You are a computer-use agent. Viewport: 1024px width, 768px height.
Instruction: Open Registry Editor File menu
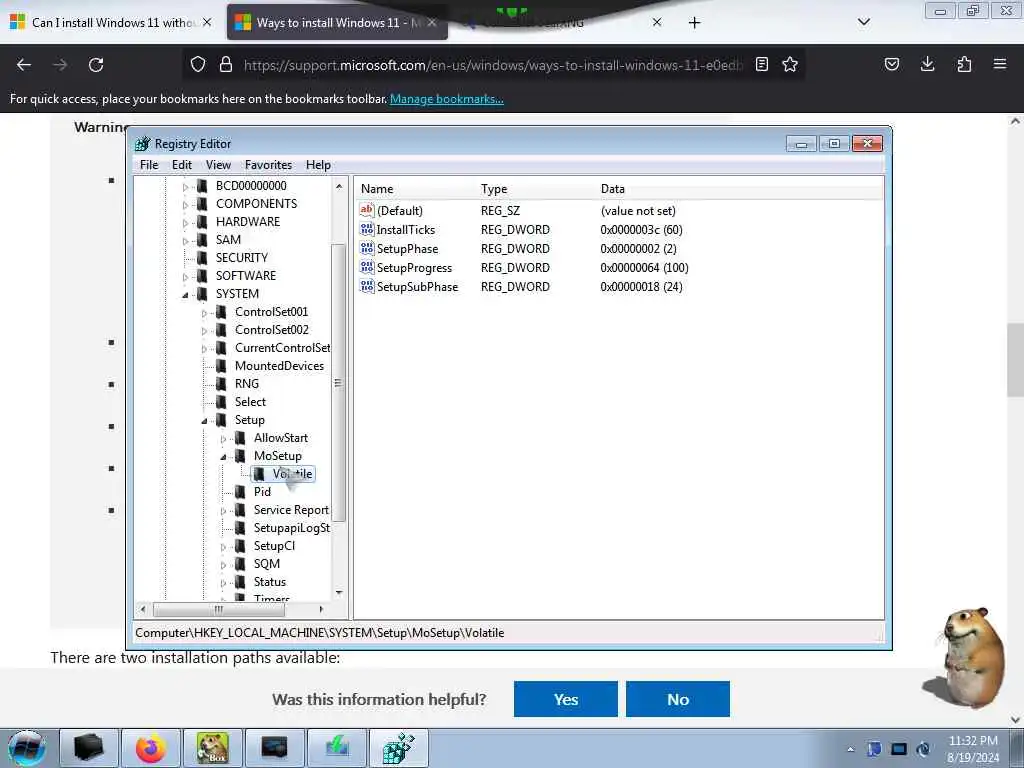tap(149, 165)
